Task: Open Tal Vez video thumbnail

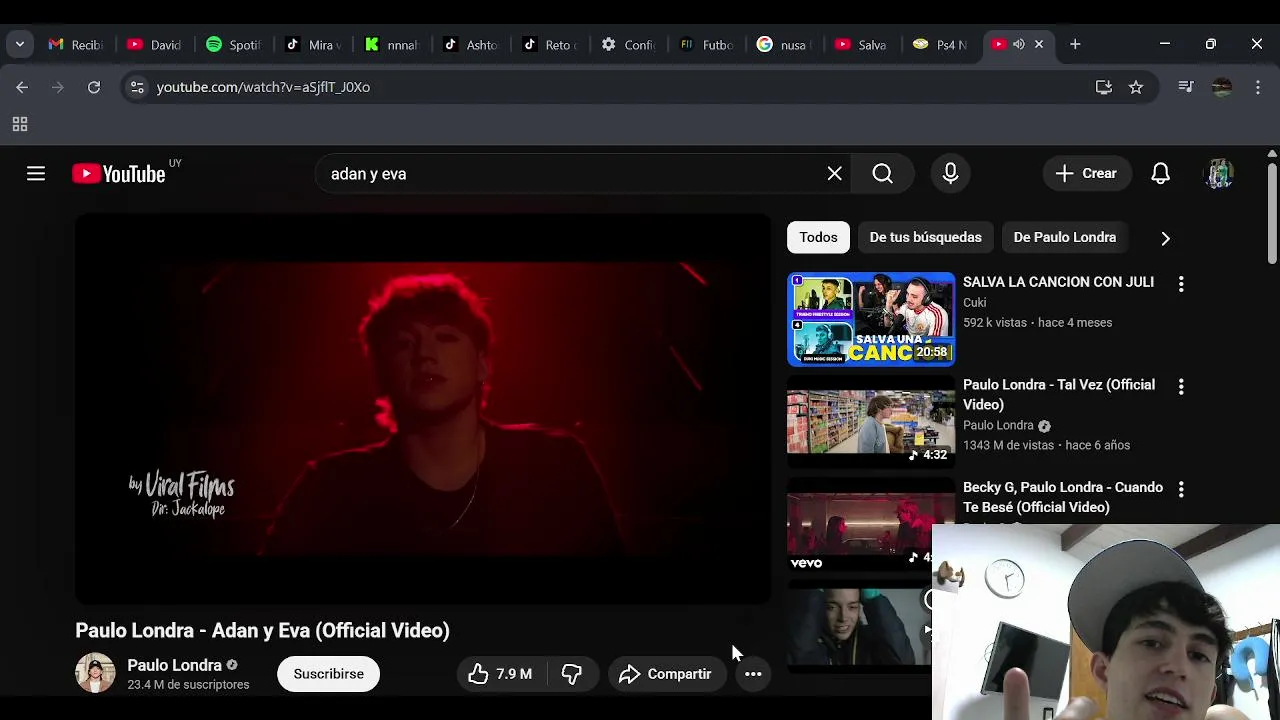Action: (871, 421)
